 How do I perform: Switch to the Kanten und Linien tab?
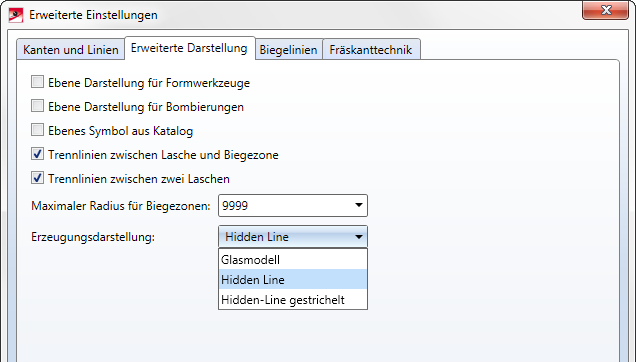click(71, 50)
